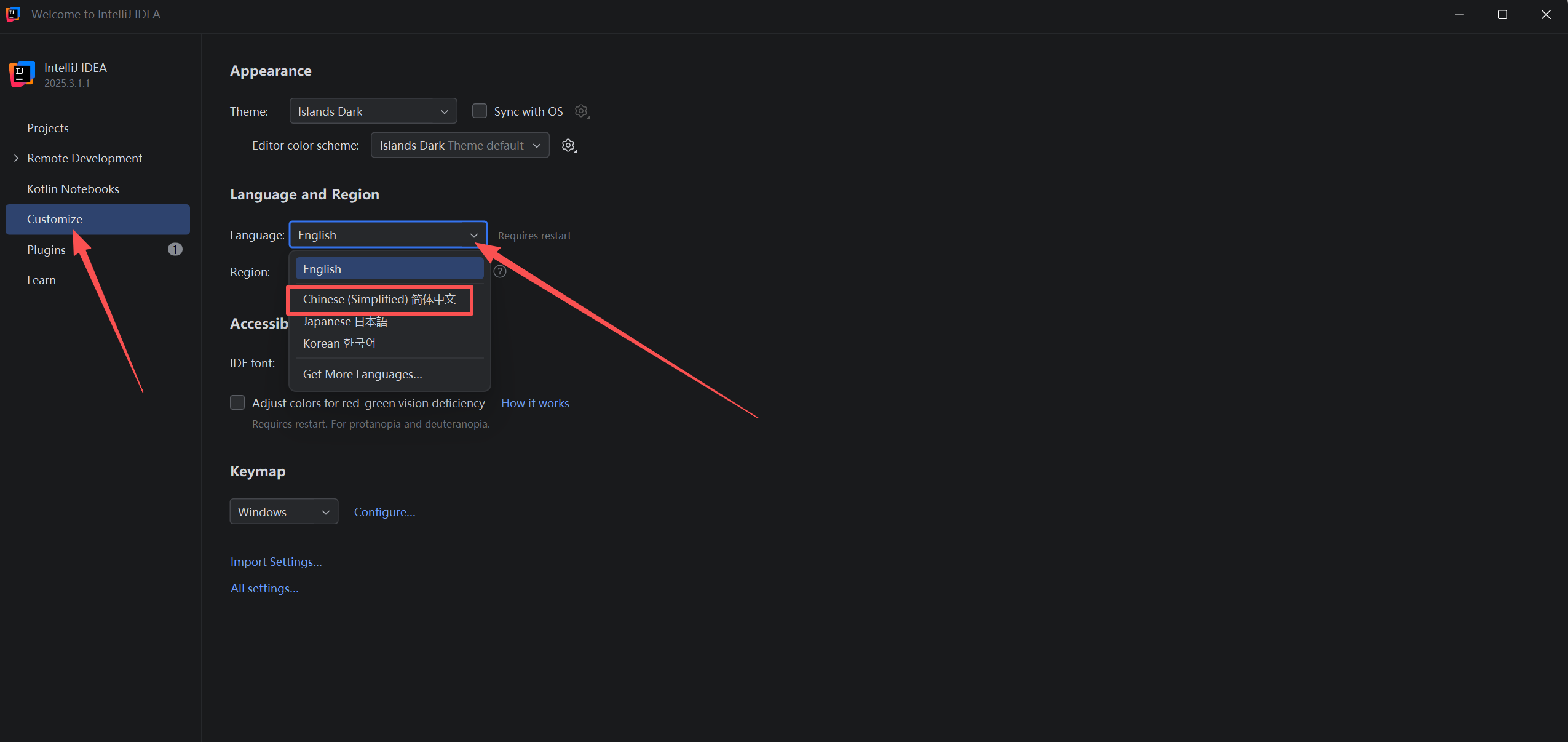
Task: Expand the Remote Development tree item
Action: coord(16,158)
